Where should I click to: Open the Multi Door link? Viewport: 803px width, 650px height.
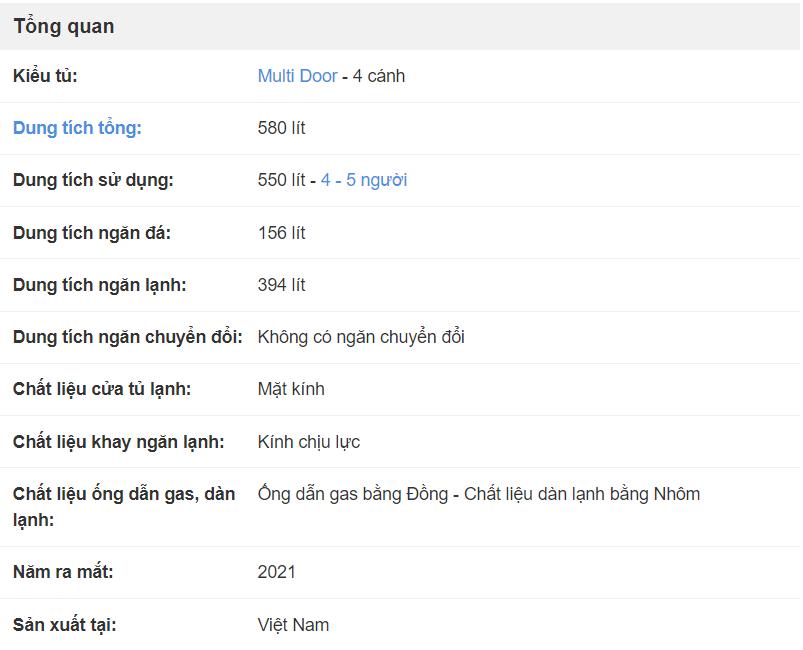[x=297, y=76]
